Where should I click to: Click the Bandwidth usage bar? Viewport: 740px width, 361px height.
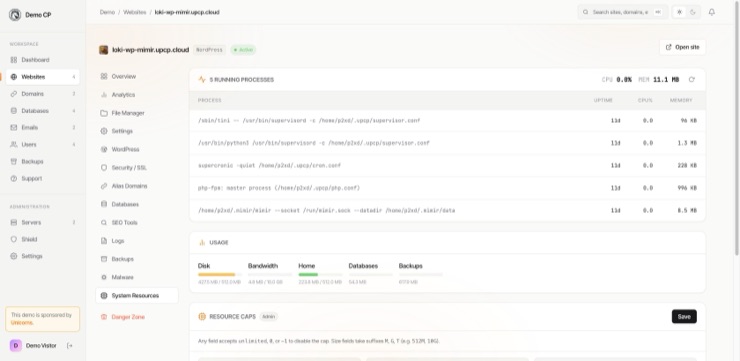click(x=270, y=274)
